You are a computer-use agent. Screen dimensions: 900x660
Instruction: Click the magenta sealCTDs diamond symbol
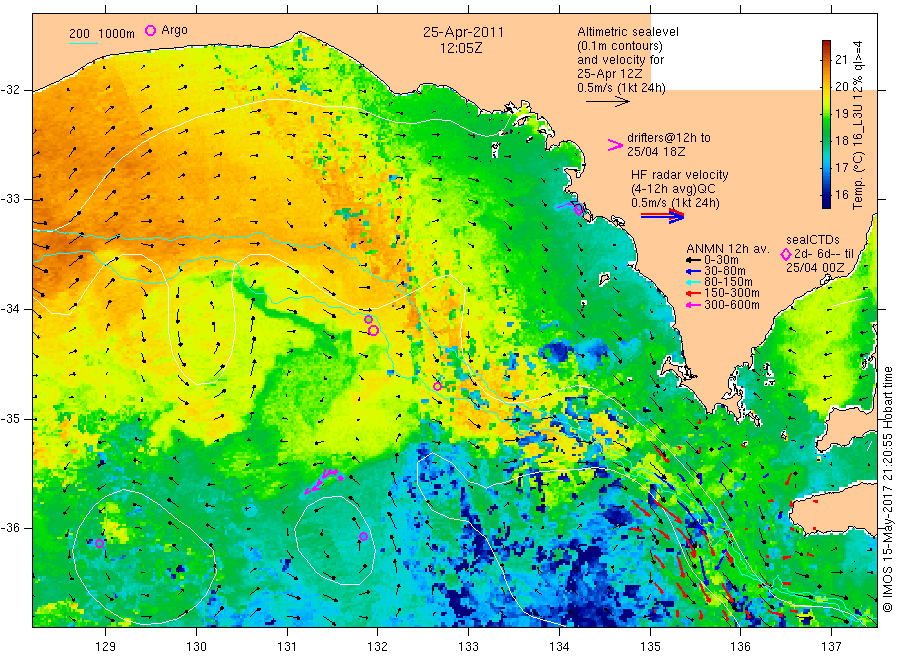(x=786, y=254)
